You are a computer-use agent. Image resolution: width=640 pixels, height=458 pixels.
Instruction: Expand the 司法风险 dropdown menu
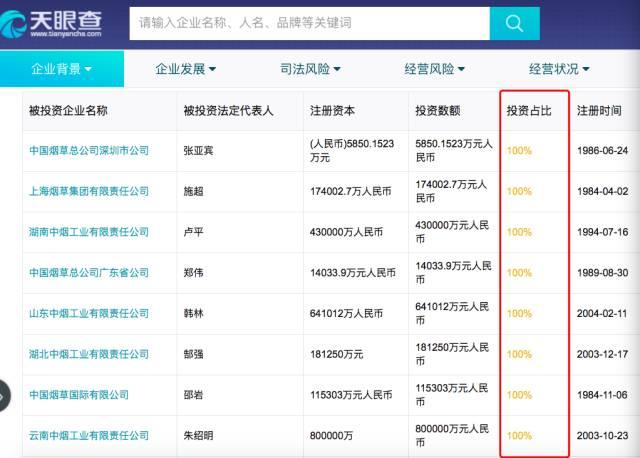[310, 69]
